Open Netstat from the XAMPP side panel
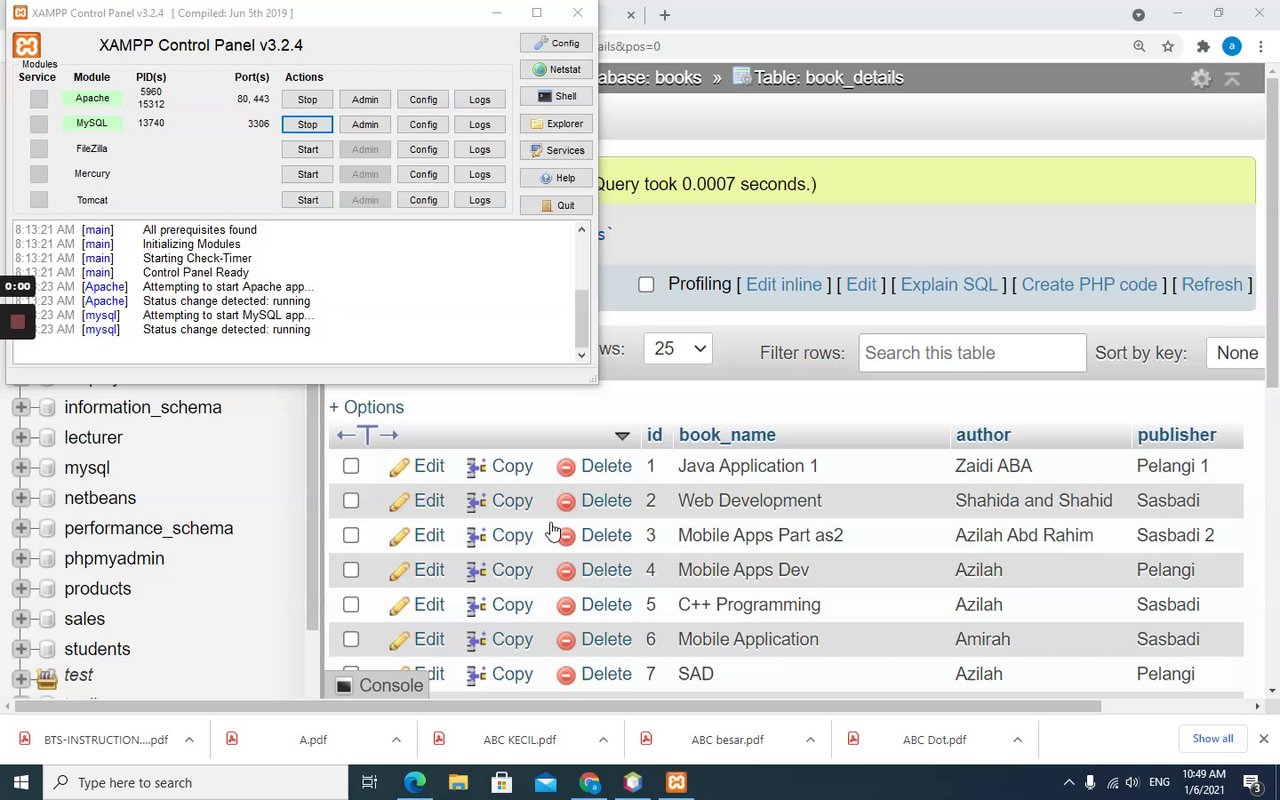Viewport: 1280px width, 800px height. 556,70
